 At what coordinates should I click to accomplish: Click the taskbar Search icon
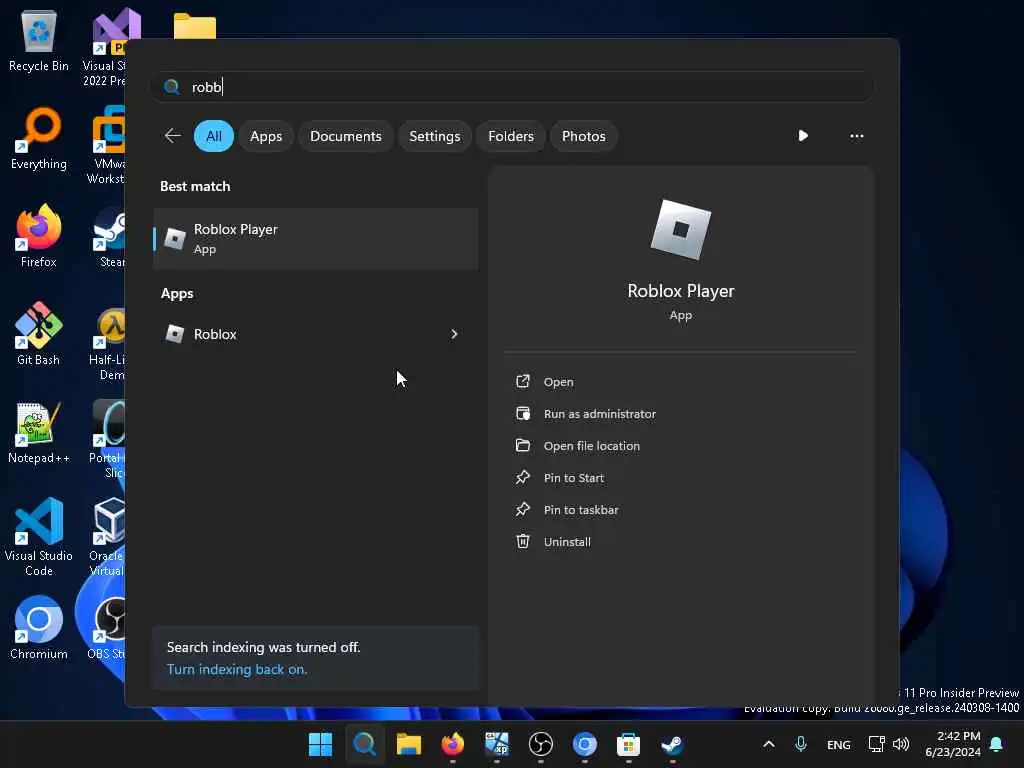[x=364, y=744]
